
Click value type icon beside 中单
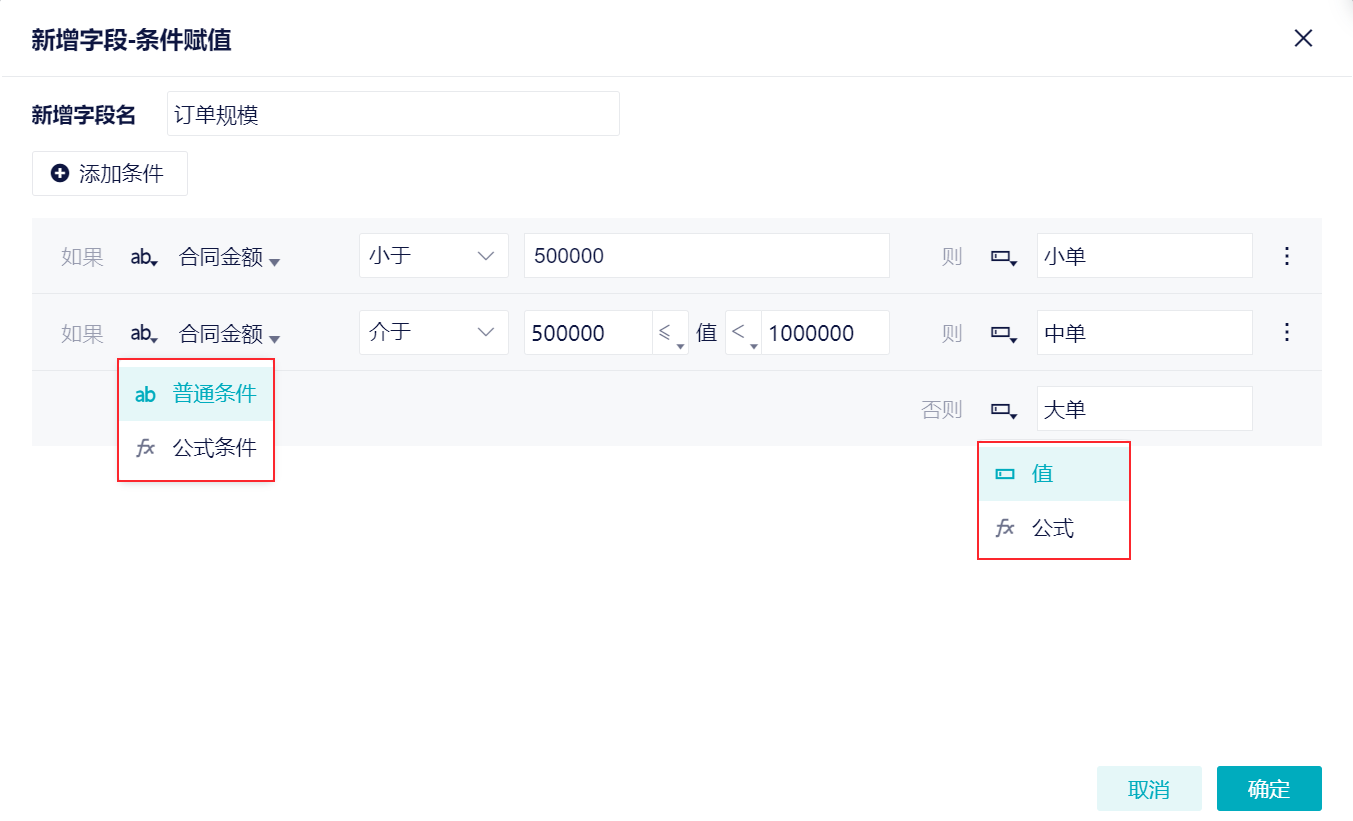[1003, 333]
